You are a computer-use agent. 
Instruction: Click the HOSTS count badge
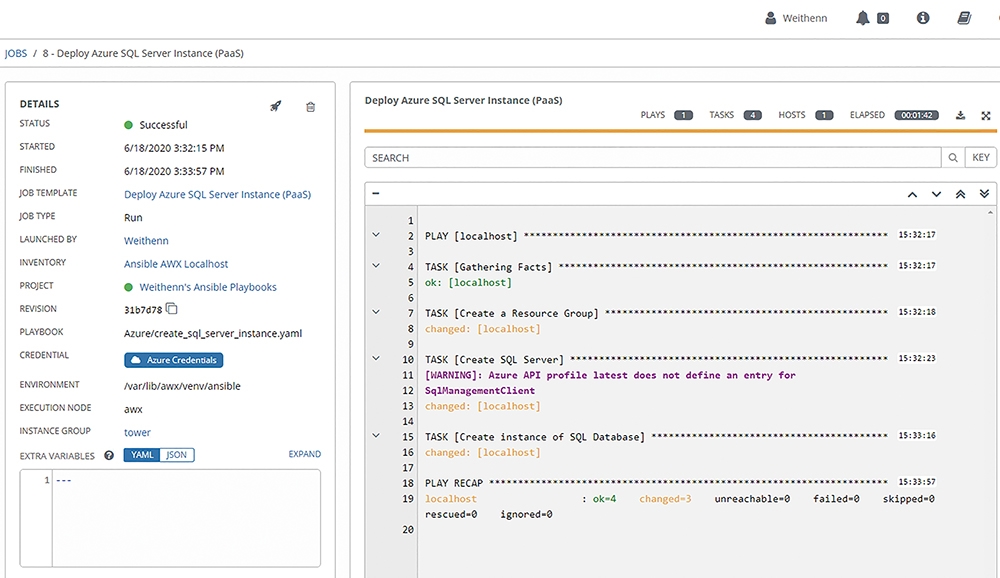tap(824, 115)
